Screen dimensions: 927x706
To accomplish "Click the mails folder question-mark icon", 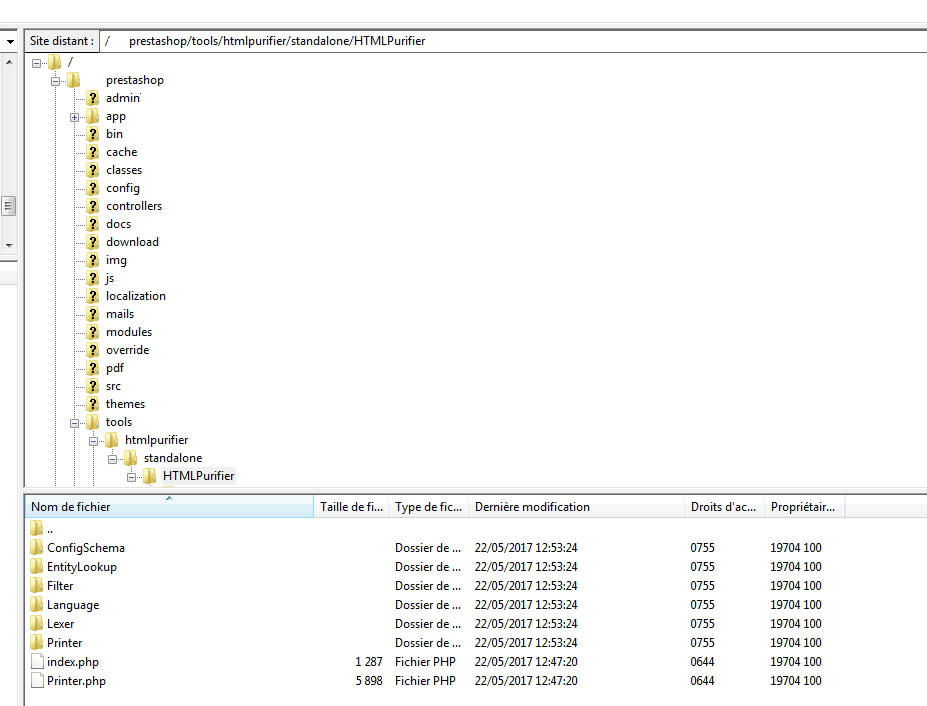I will [93, 314].
